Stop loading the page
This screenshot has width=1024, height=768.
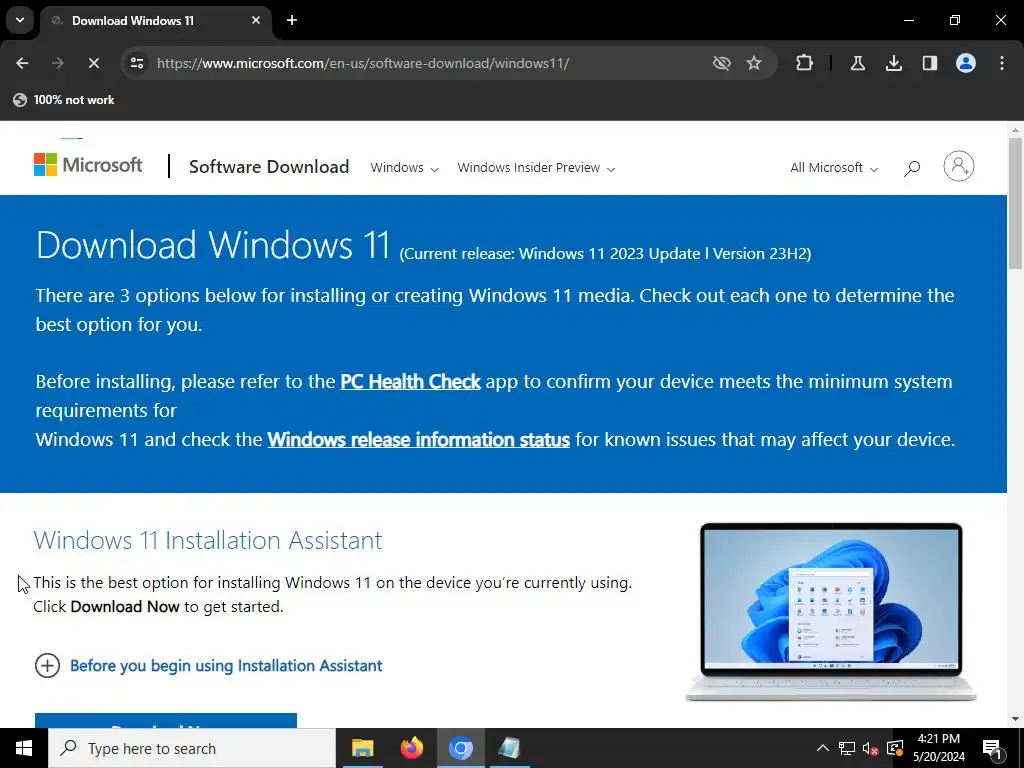click(93, 63)
